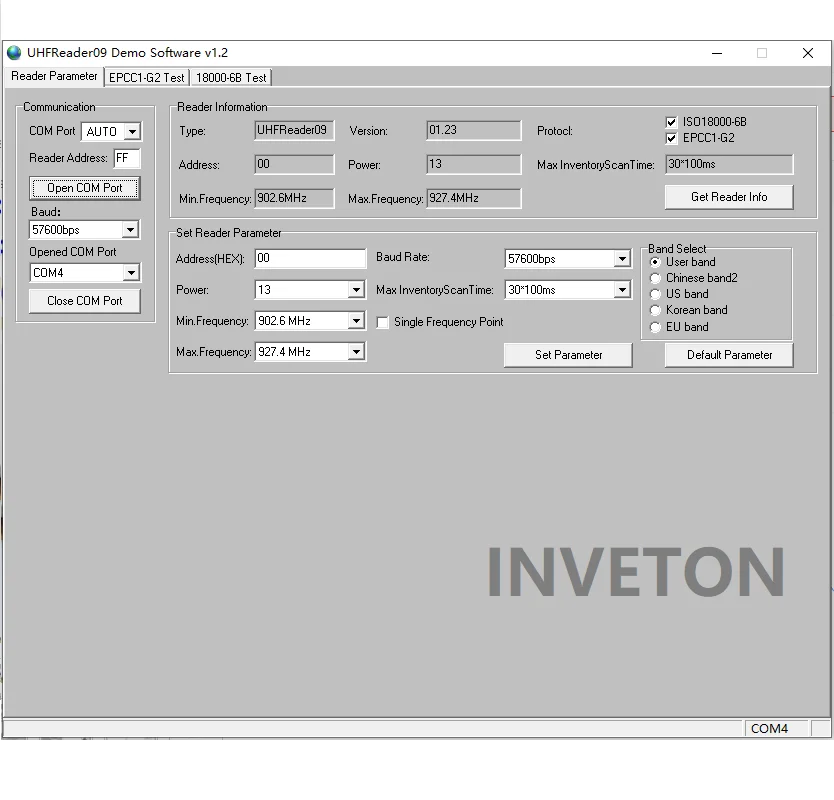Image resolution: width=834 pixels, height=800 pixels.
Task: Open the Baud Rate 57600bps dropdown
Action: pyautogui.click(x=622, y=259)
